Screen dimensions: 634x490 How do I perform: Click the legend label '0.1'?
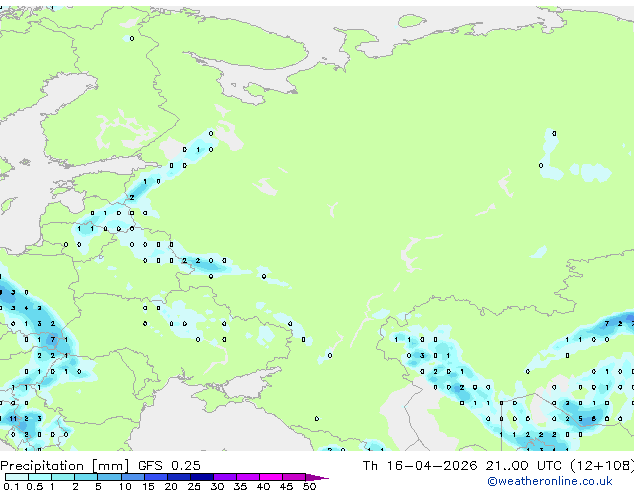coord(11,486)
